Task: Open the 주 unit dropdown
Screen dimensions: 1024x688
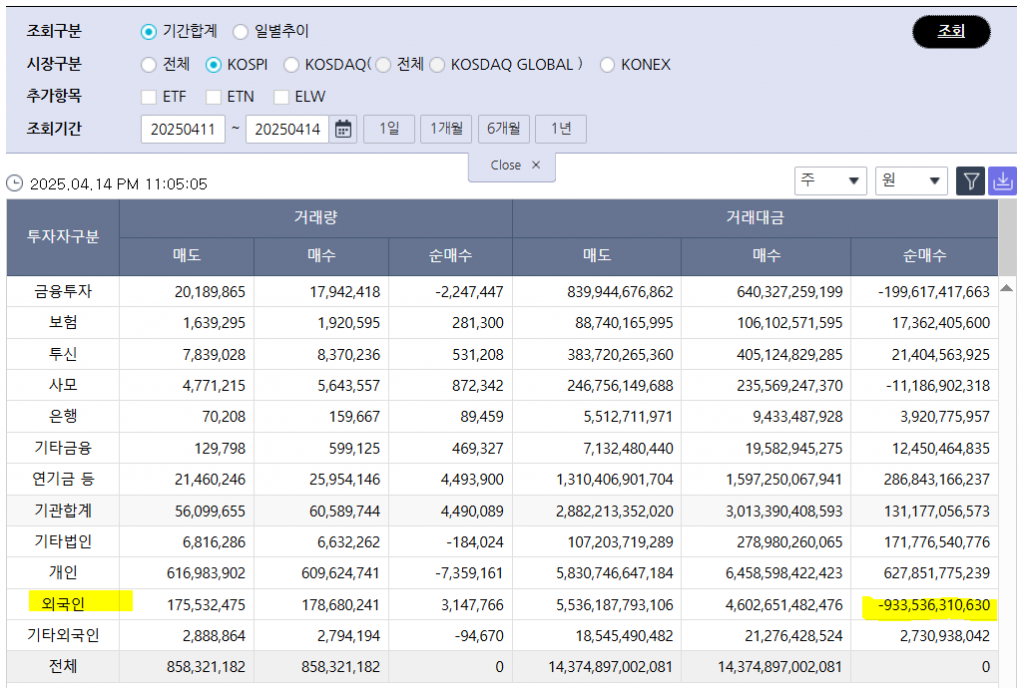Action: click(x=830, y=181)
